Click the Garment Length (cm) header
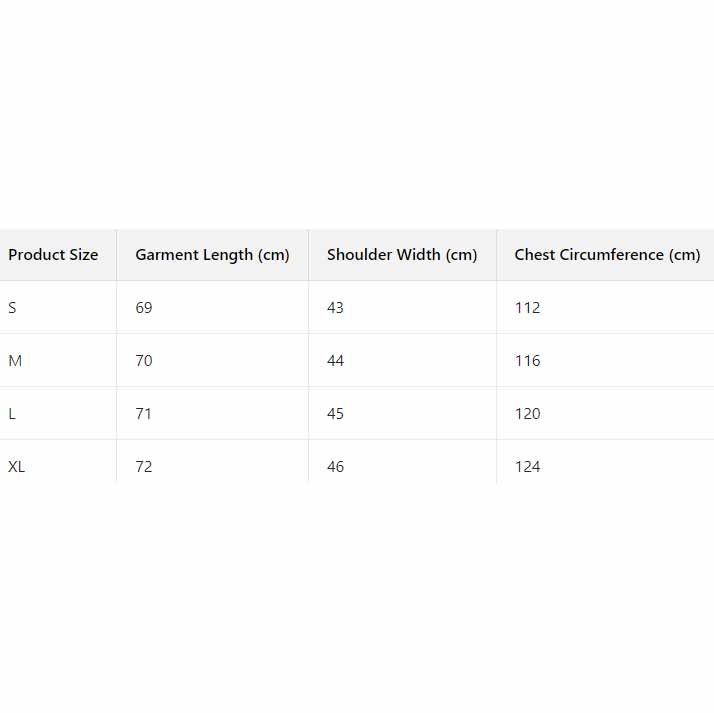Viewport: 714px width, 713px height. [212, 255]
